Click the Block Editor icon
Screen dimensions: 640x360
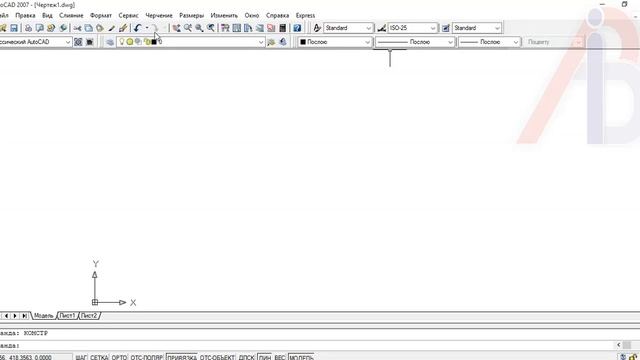pos(123,28)
